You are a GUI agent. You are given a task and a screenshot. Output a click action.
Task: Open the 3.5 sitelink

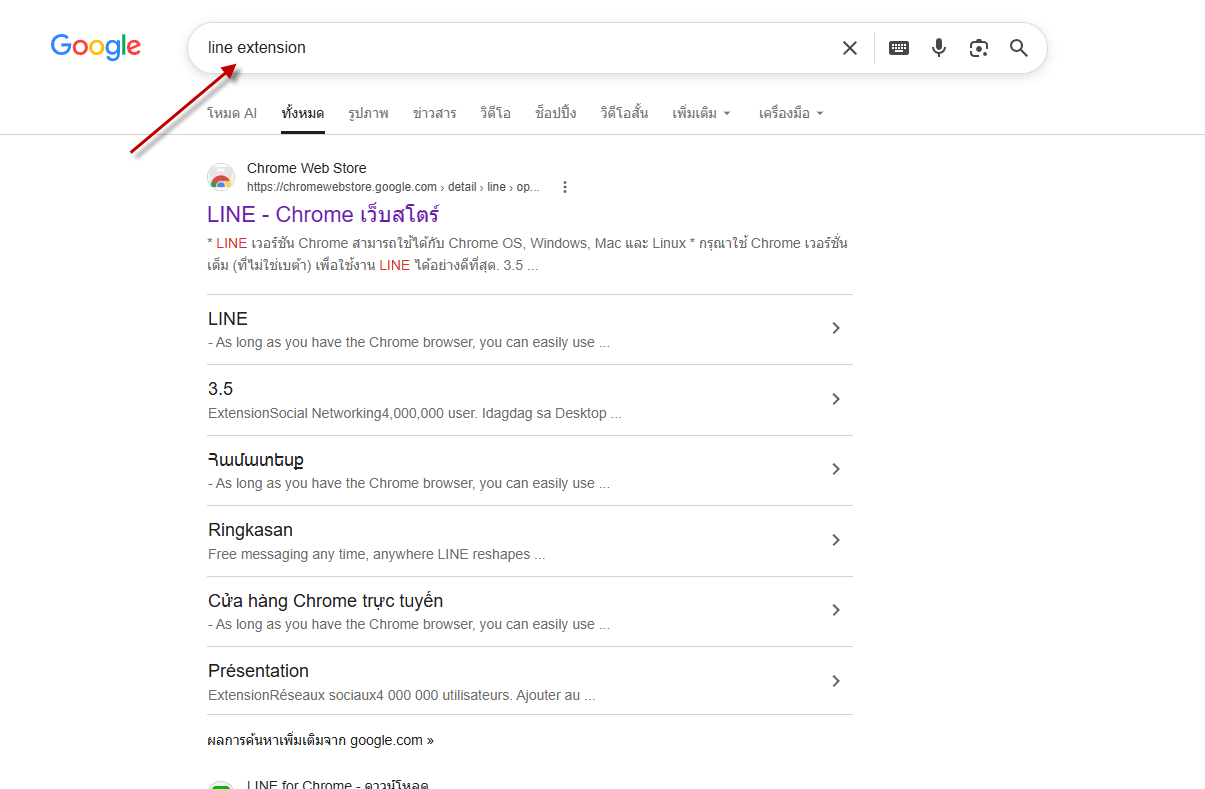click(220, 389)
